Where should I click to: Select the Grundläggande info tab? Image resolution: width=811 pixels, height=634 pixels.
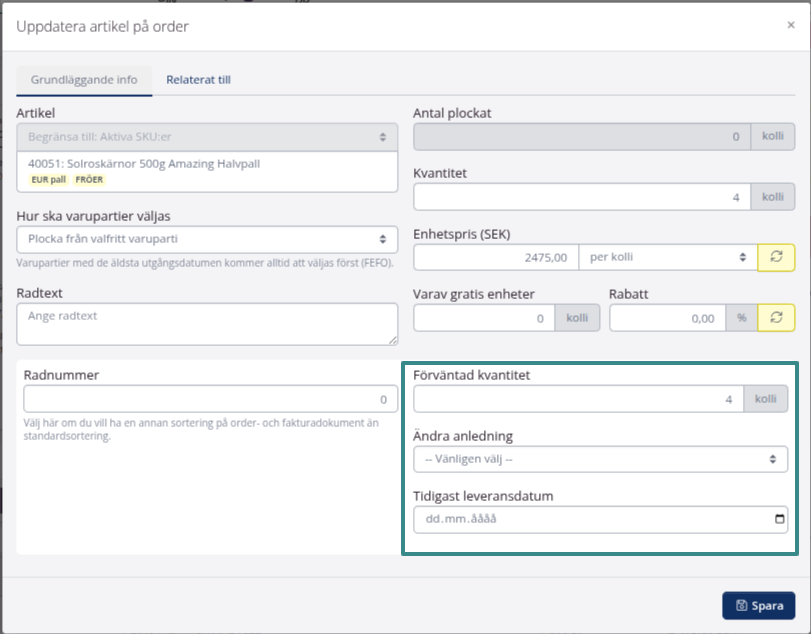[84, 80]
